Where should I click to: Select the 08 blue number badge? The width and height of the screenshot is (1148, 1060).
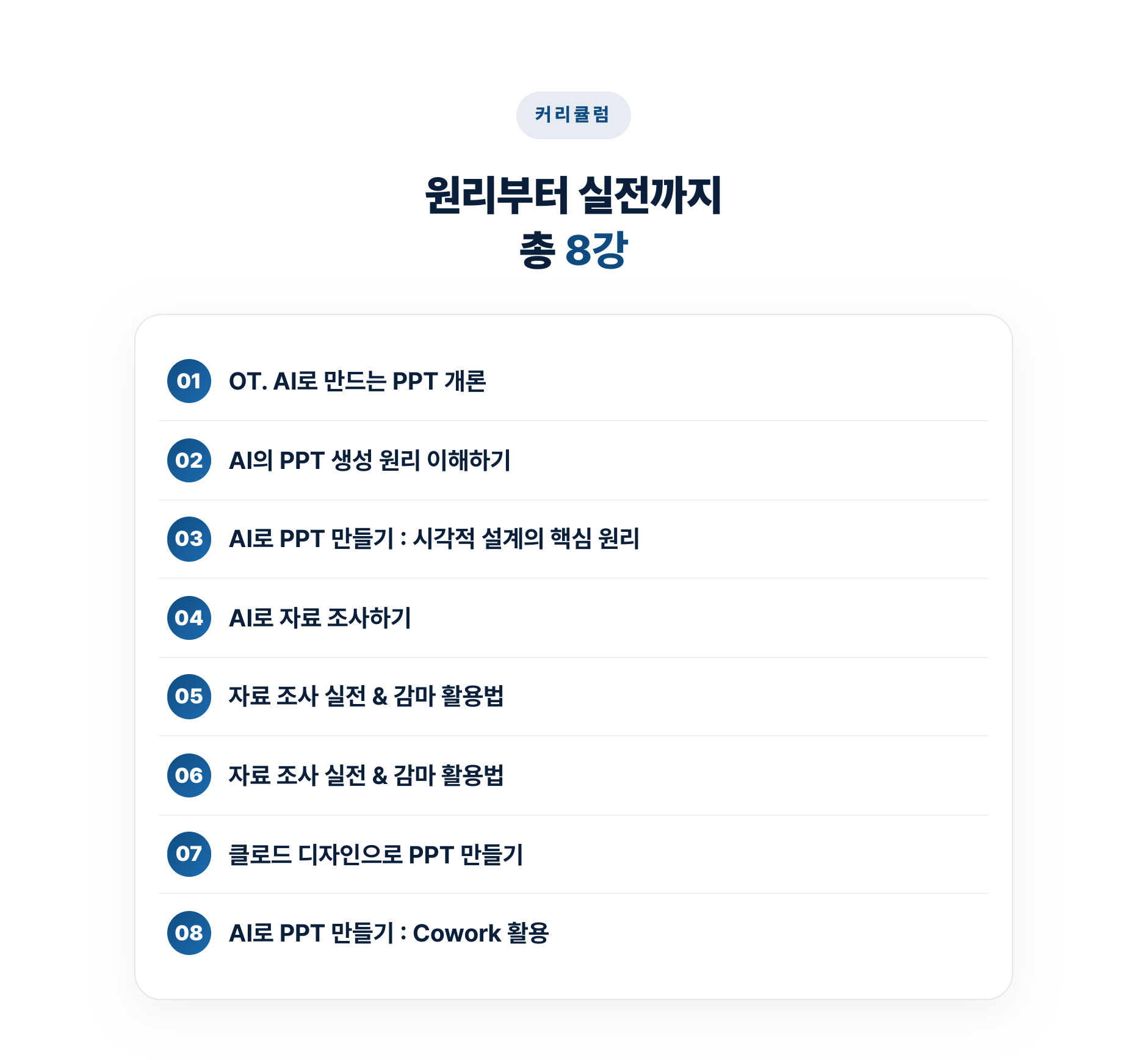(189, 933)
